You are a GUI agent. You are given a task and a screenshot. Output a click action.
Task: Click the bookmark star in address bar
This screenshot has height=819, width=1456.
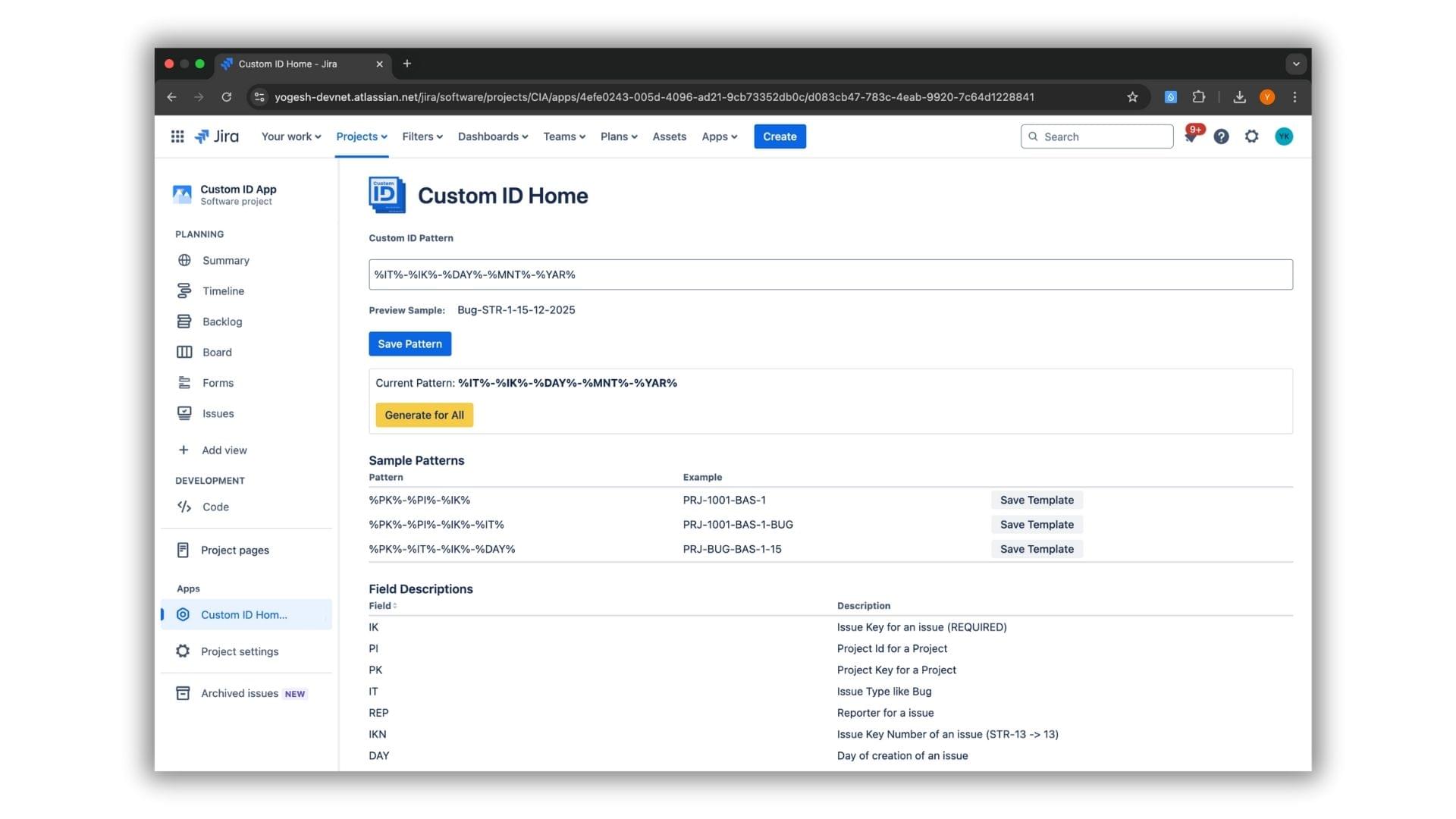point(1132,97)
